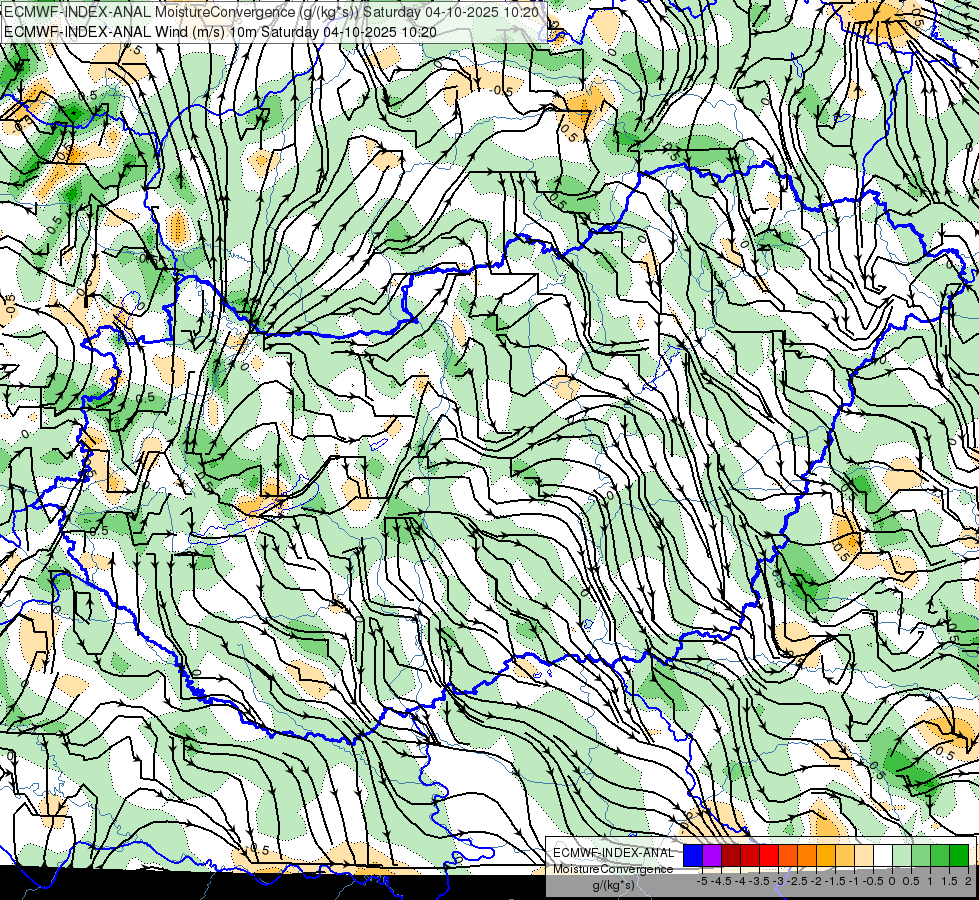Viewport: 979px width, 900px height.
Task: Click the -5 tick label on the legend
Action: pyautogui.click(x=702, y=881)
